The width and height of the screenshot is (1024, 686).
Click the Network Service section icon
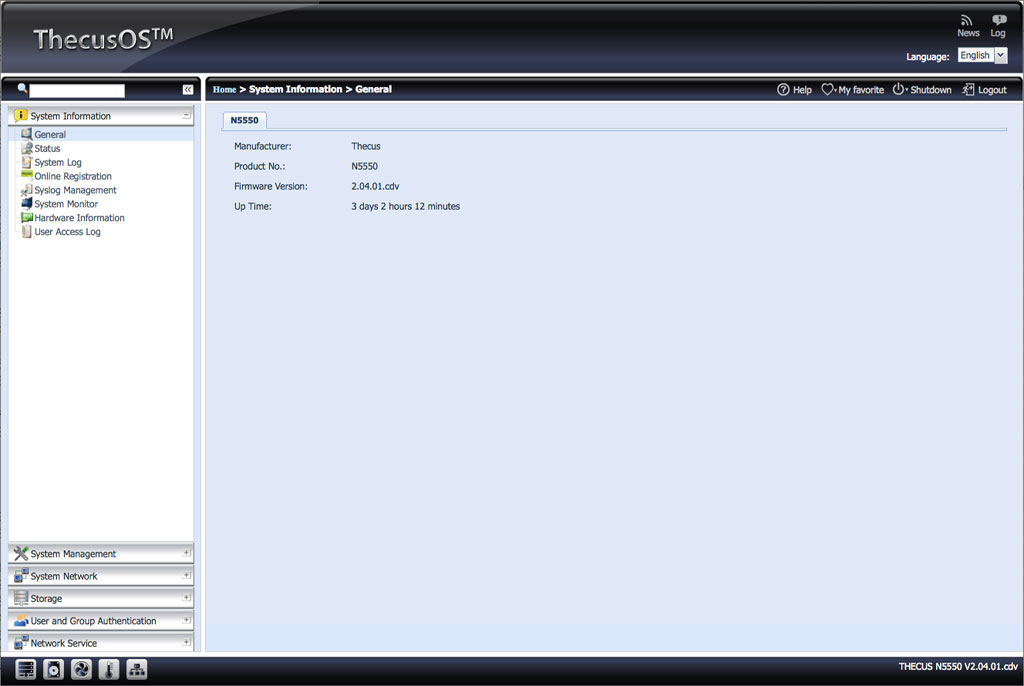click(21, 642)
